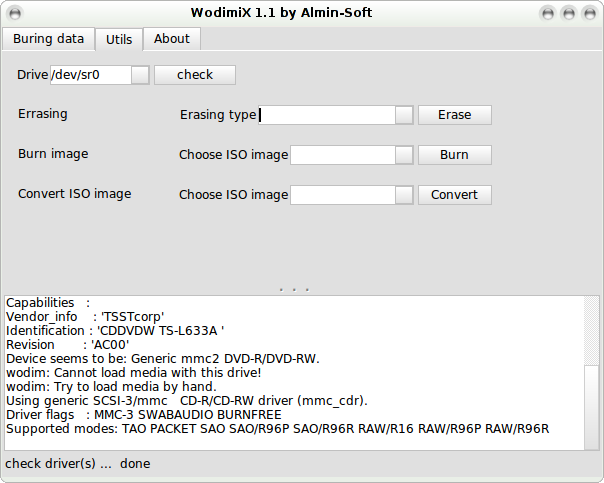Open the window menu icon in title bar
The image size is (604, 483).
click(15, 13)
